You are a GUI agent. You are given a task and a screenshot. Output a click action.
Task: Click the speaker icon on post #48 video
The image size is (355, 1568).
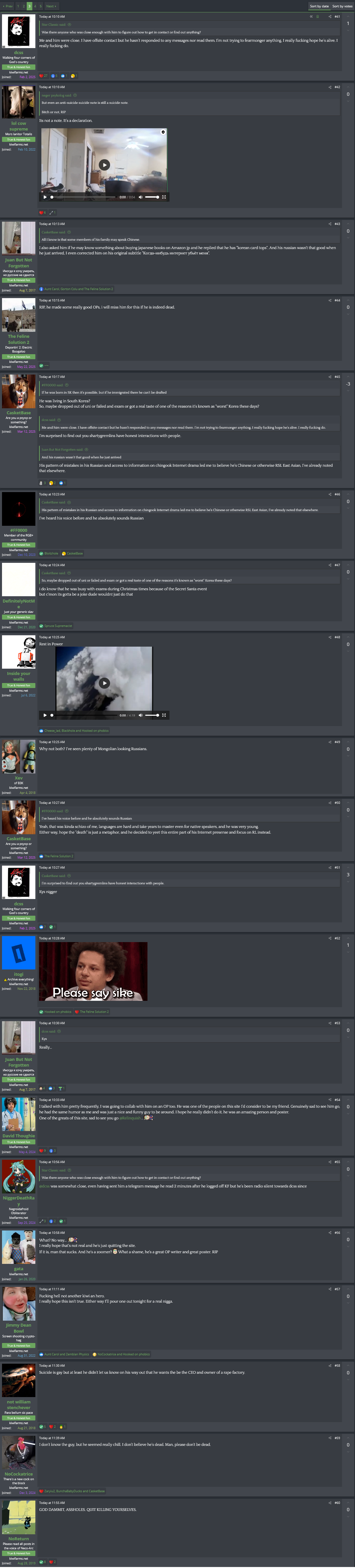point(140,715)
